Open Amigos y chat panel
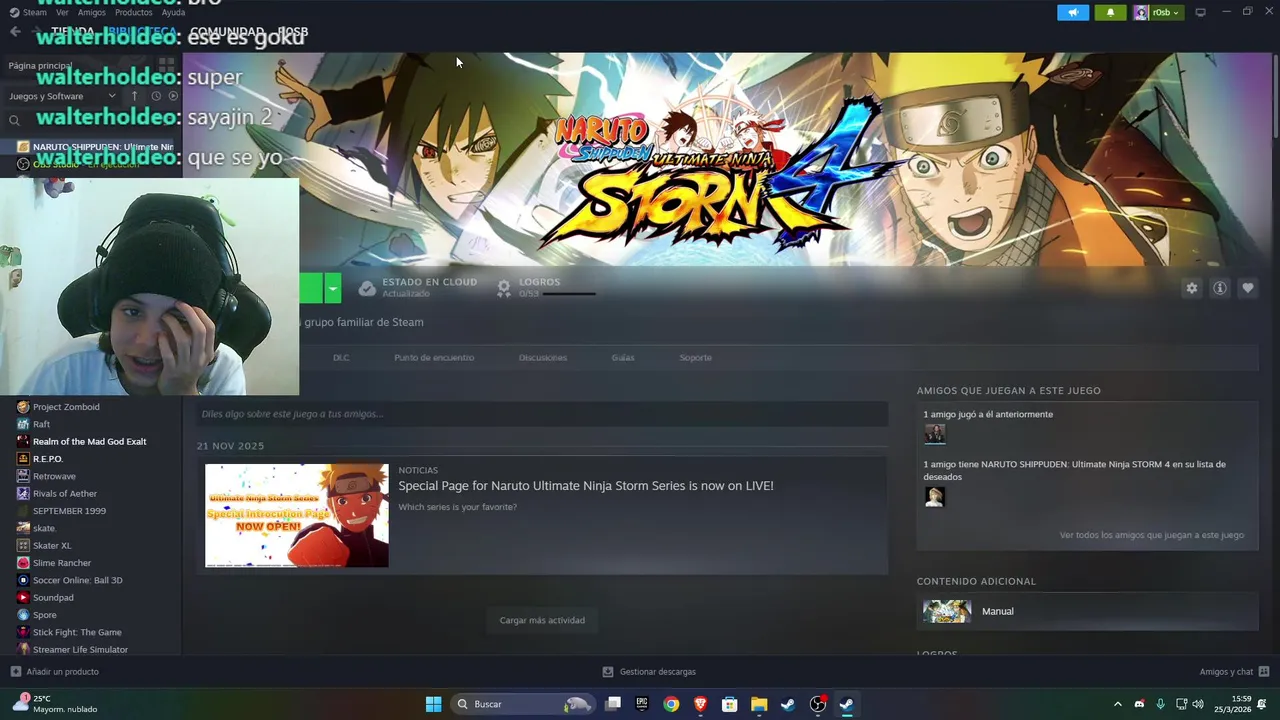 tap(1234, 672)
